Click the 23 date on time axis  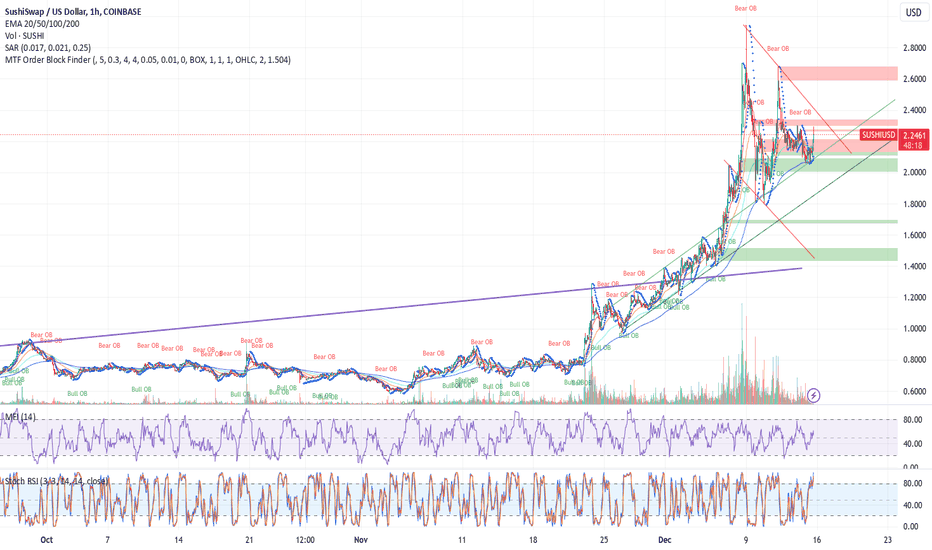point(888,540)
